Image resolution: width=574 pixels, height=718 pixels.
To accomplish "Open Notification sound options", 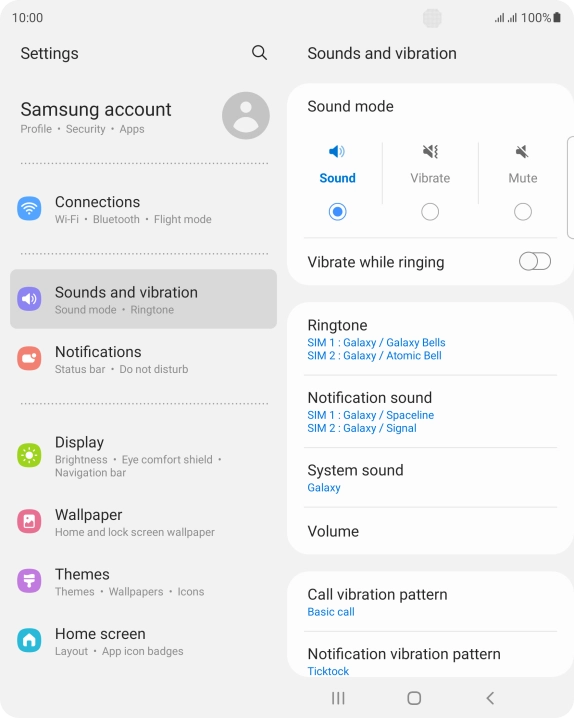I will tap(430, 412).
